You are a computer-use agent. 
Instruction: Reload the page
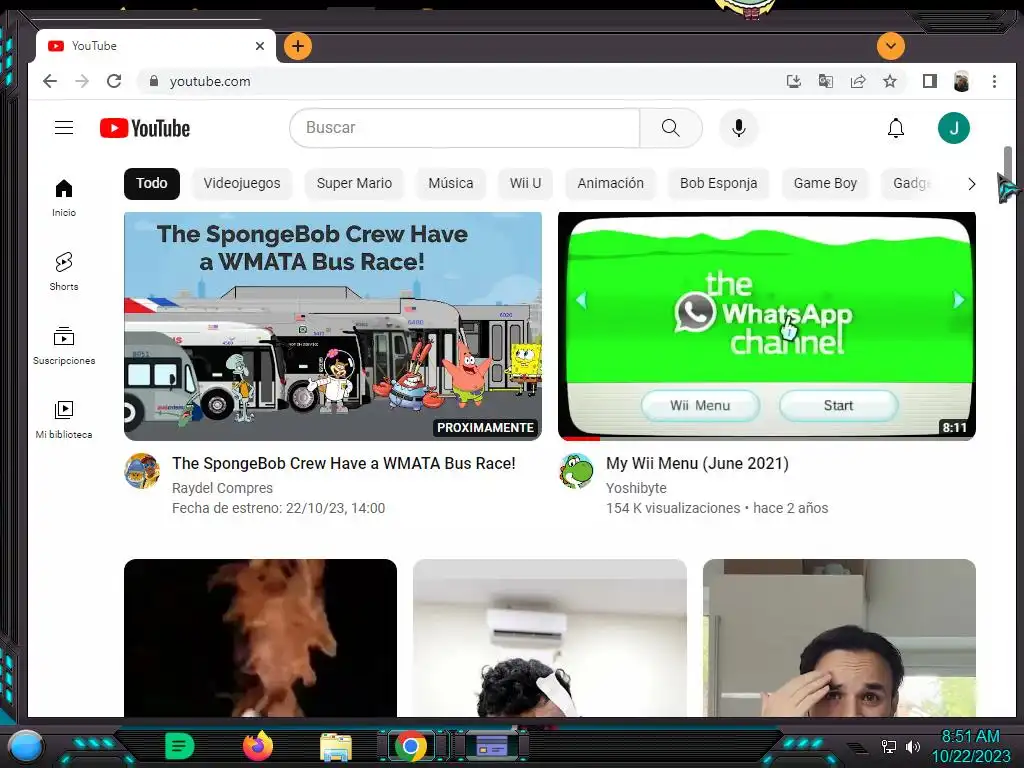click(x=114, y=81)
